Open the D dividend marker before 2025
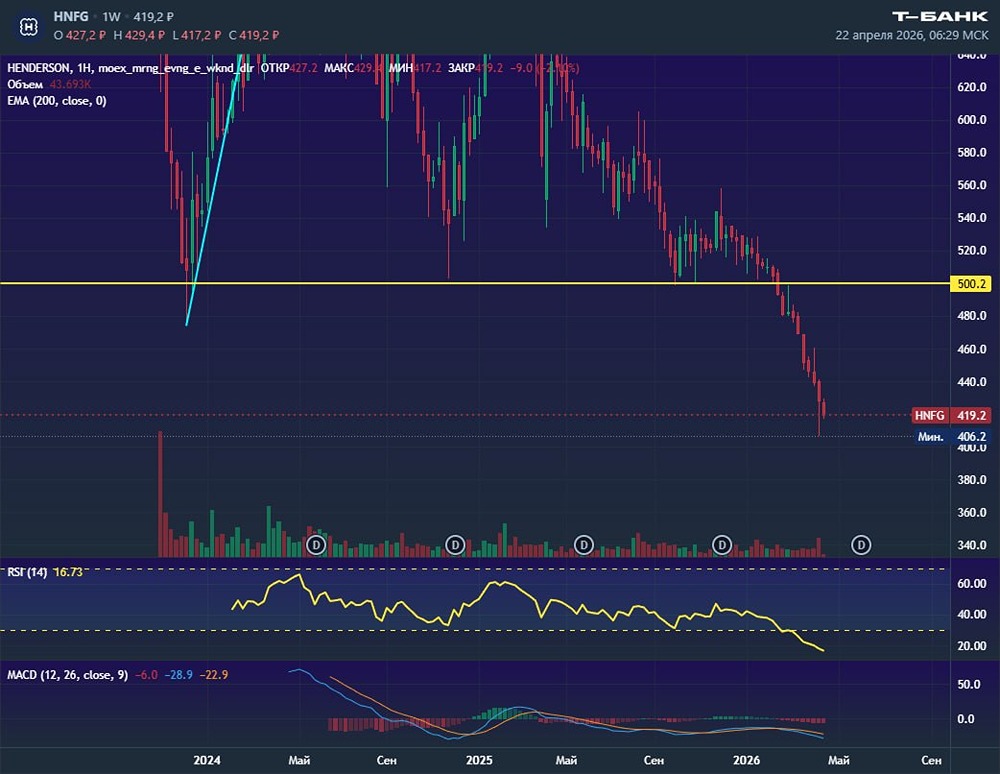 [454, 545]
